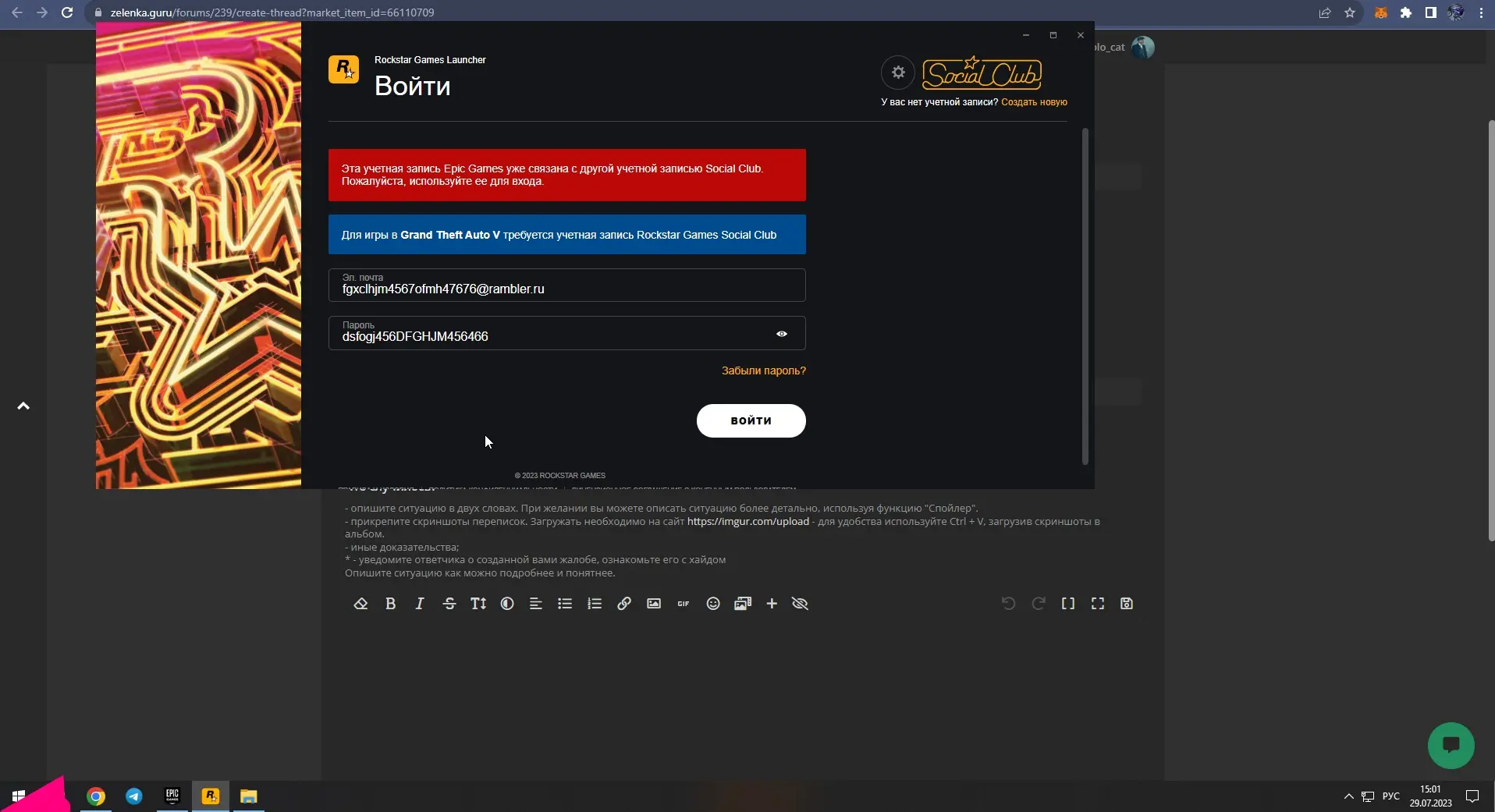The width and height of the screenshot is (1495, 812).
Task: Open network status tray icon
Action: coord(1368,796)
